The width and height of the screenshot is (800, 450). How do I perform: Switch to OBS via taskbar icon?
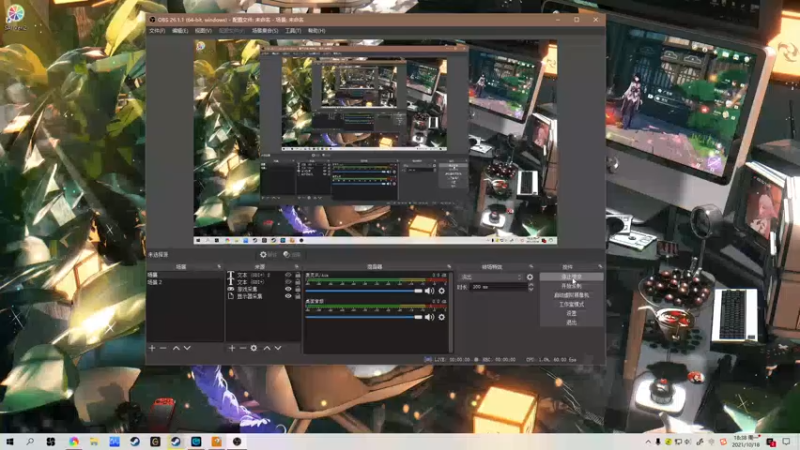click(x=237, y=441)
